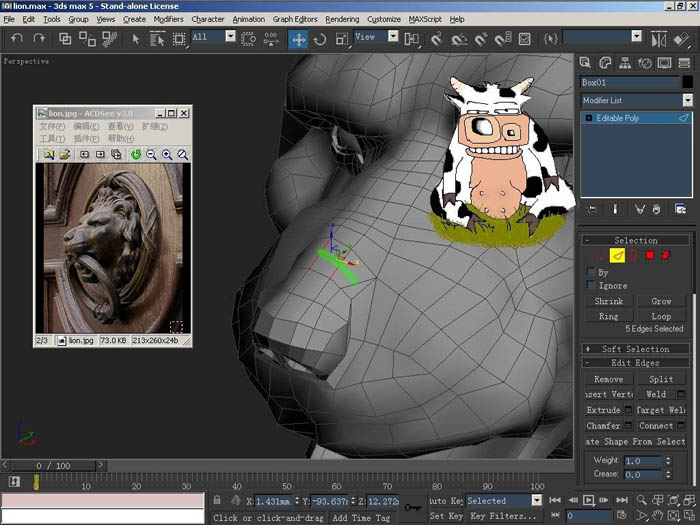Click the time slider showing 0 / 100
This screenshot has width=700, height=525.
pyautogui.click(x=53, y=466)
